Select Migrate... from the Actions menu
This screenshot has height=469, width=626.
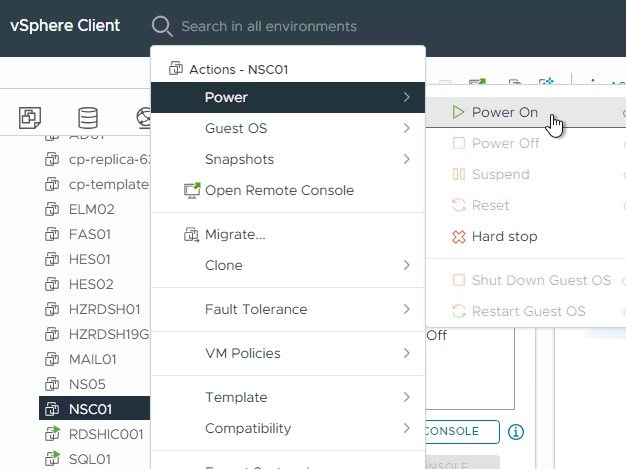pos(288,234)
